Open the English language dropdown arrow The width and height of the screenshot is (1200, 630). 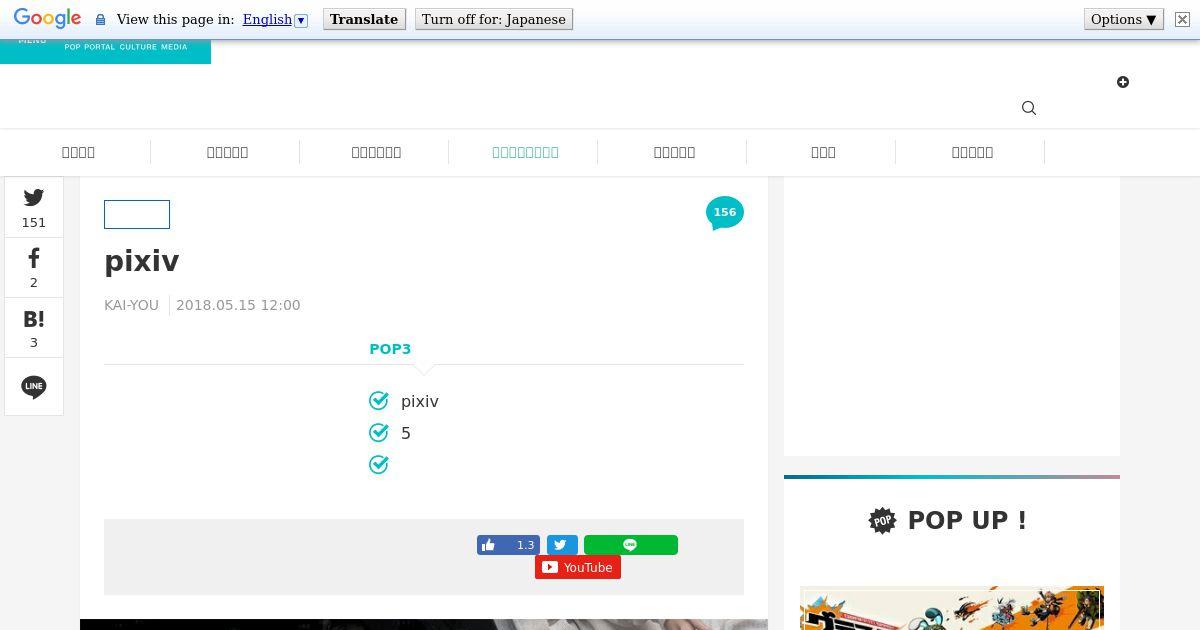[x=301, y=20]
